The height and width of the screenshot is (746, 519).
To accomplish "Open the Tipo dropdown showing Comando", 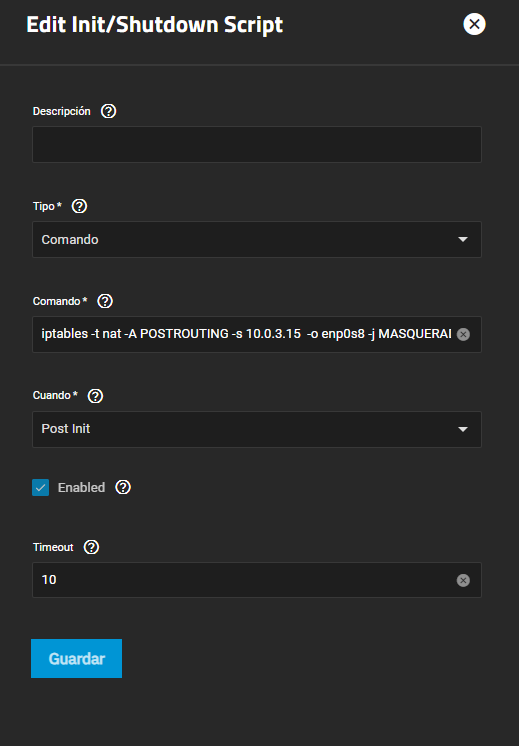I will [257, 239].
